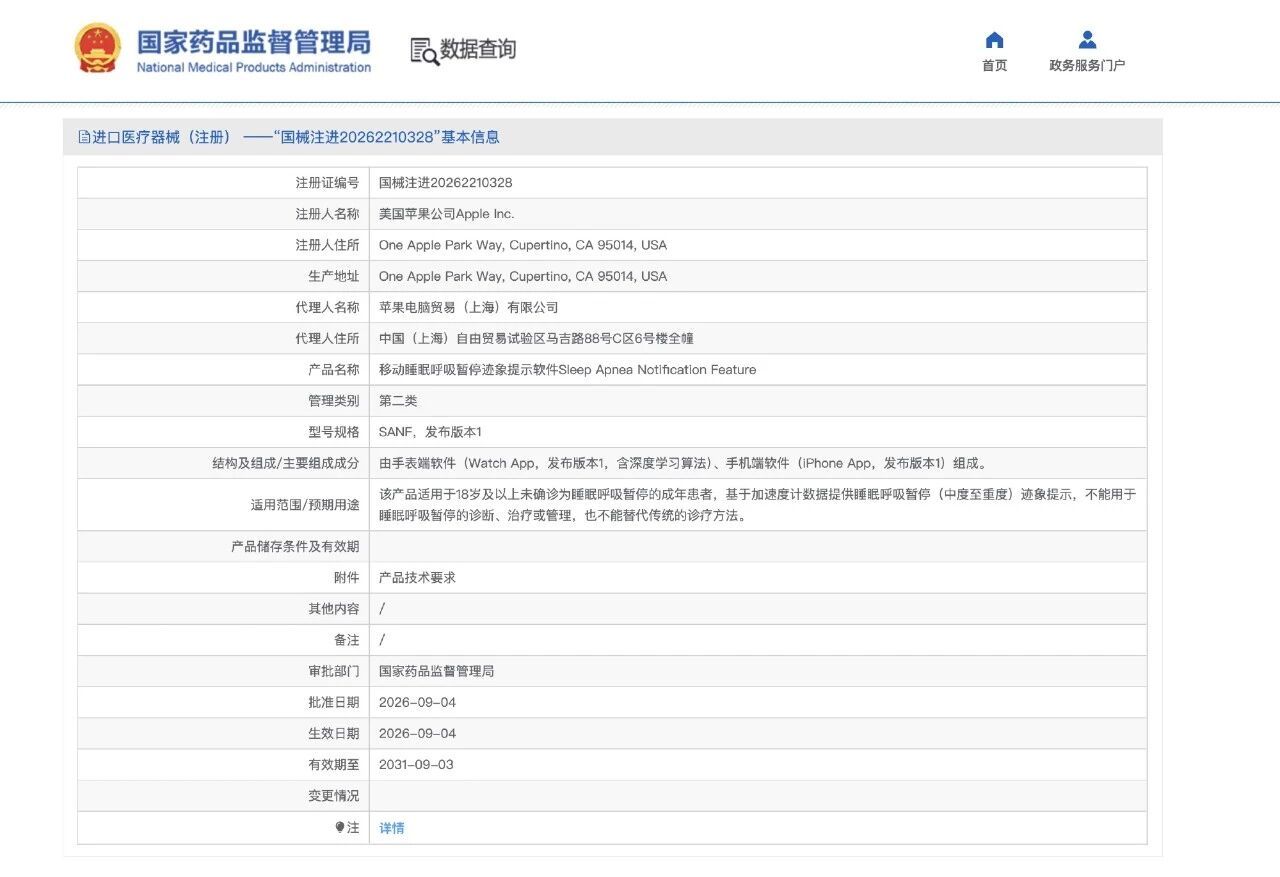
Task: Go to 首页 home icon
Action: coord(994,40)
